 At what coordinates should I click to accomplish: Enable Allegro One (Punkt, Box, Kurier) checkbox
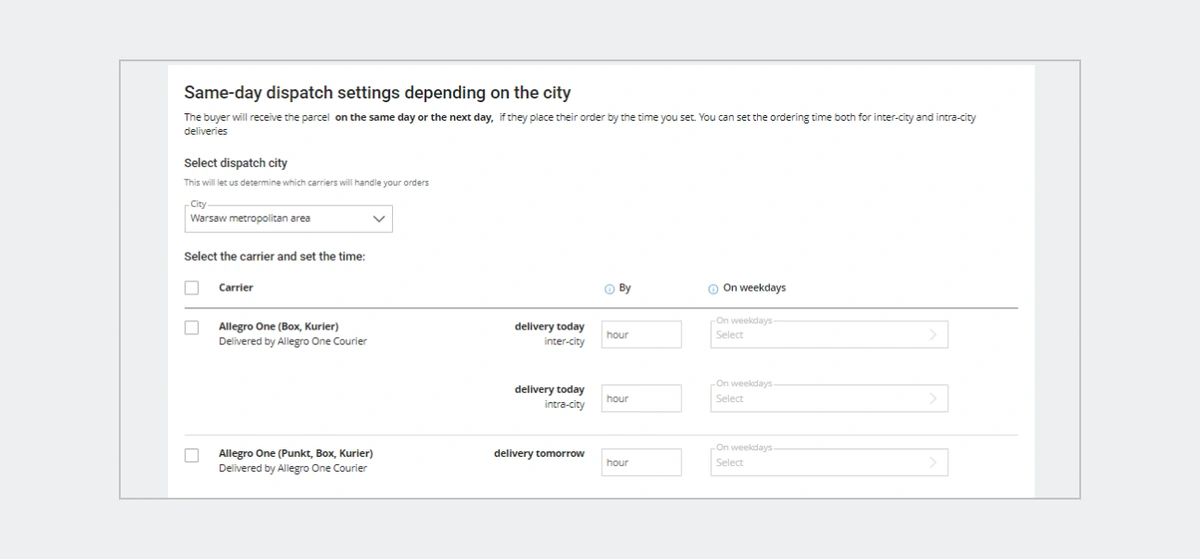click(x=192, y=455)
